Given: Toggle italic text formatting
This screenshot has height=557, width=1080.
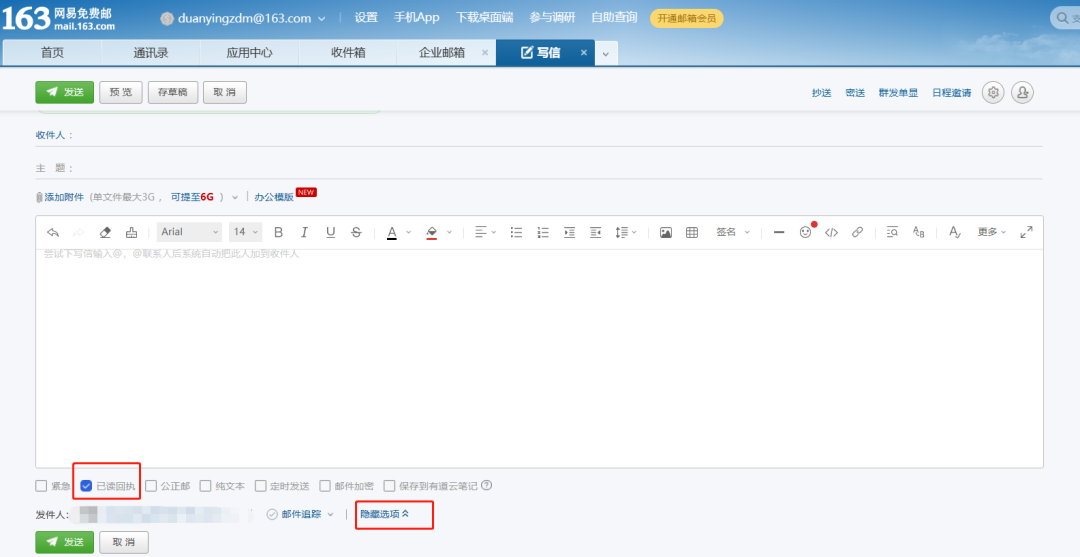Looking at the screenshot, I should coord(304,232).
